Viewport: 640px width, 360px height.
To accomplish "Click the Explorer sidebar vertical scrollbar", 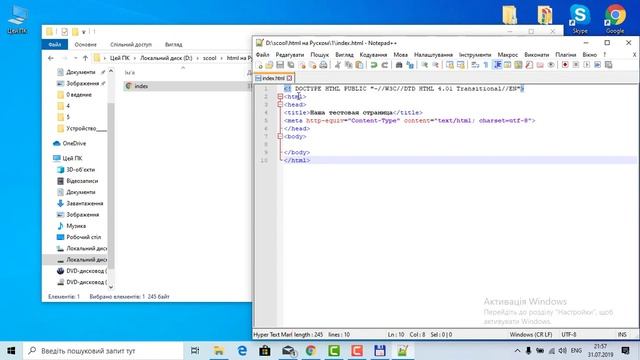I will pos(111,179).
